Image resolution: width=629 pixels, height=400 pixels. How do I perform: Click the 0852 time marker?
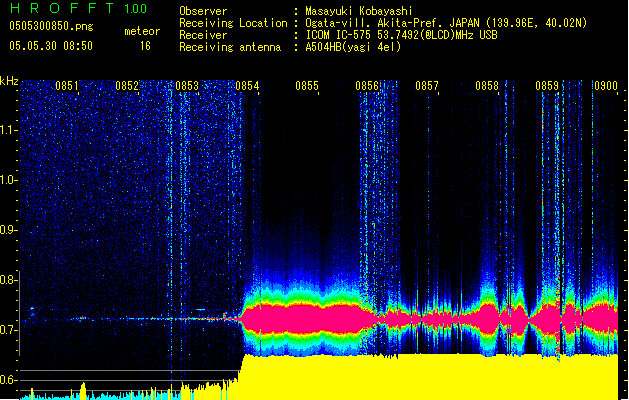coord(127,86)
